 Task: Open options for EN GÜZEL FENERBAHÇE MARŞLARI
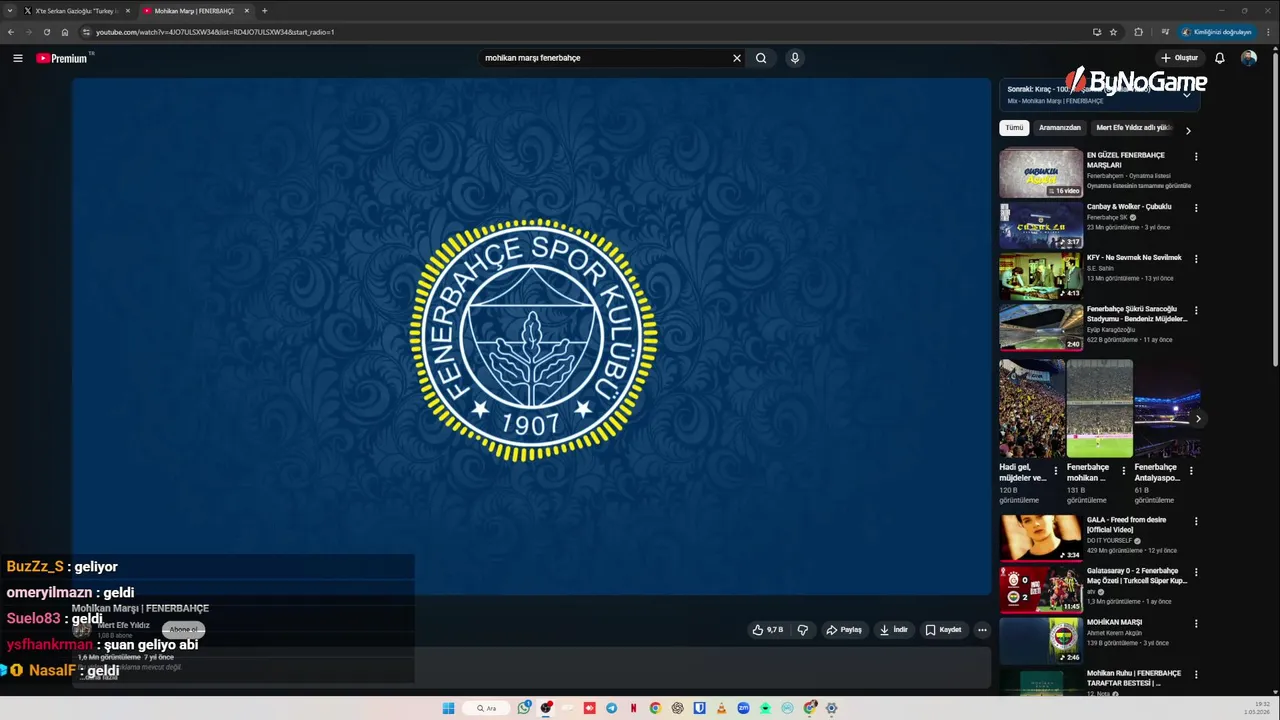(x=1196, y=157)
